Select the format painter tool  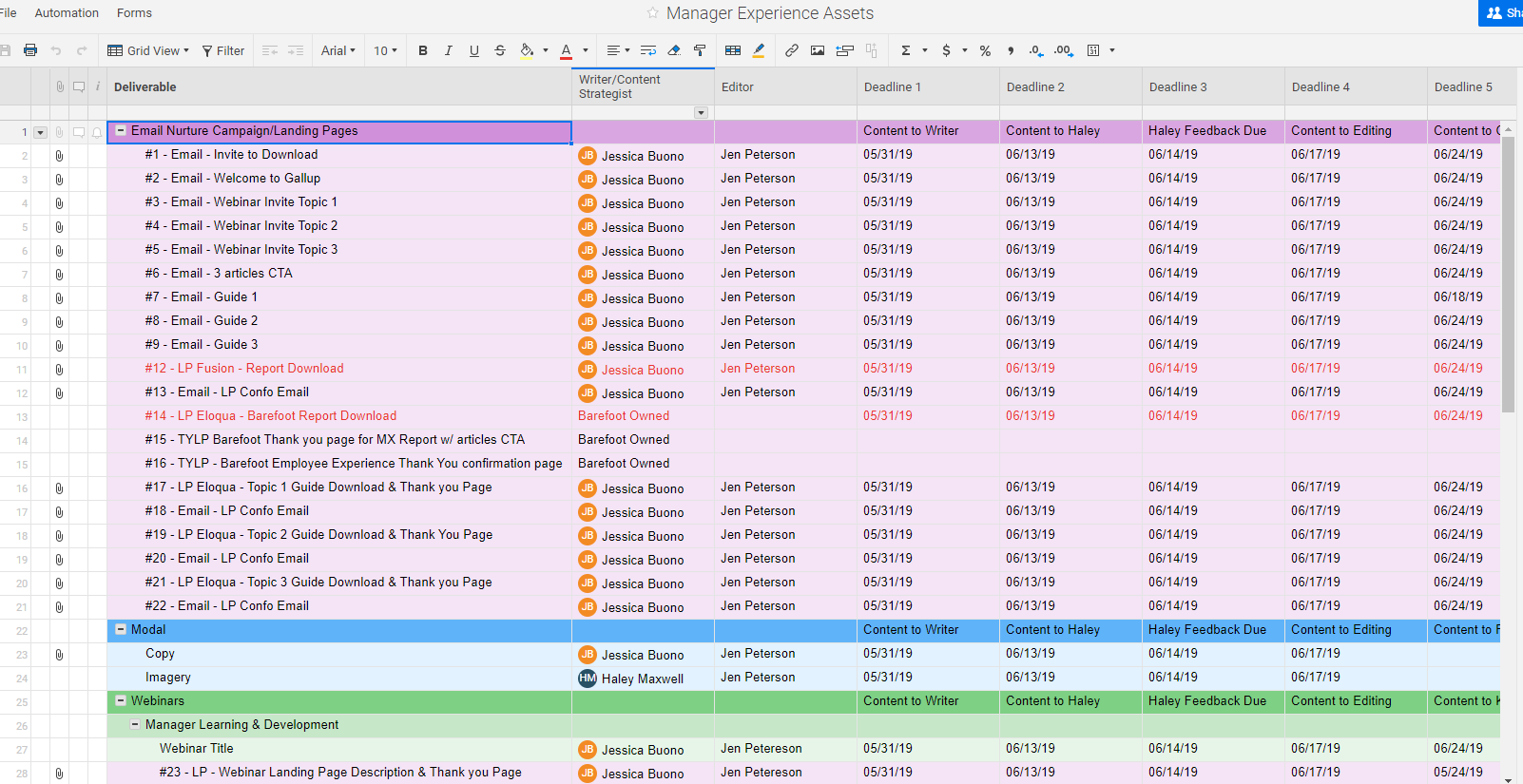pos(700,50)
